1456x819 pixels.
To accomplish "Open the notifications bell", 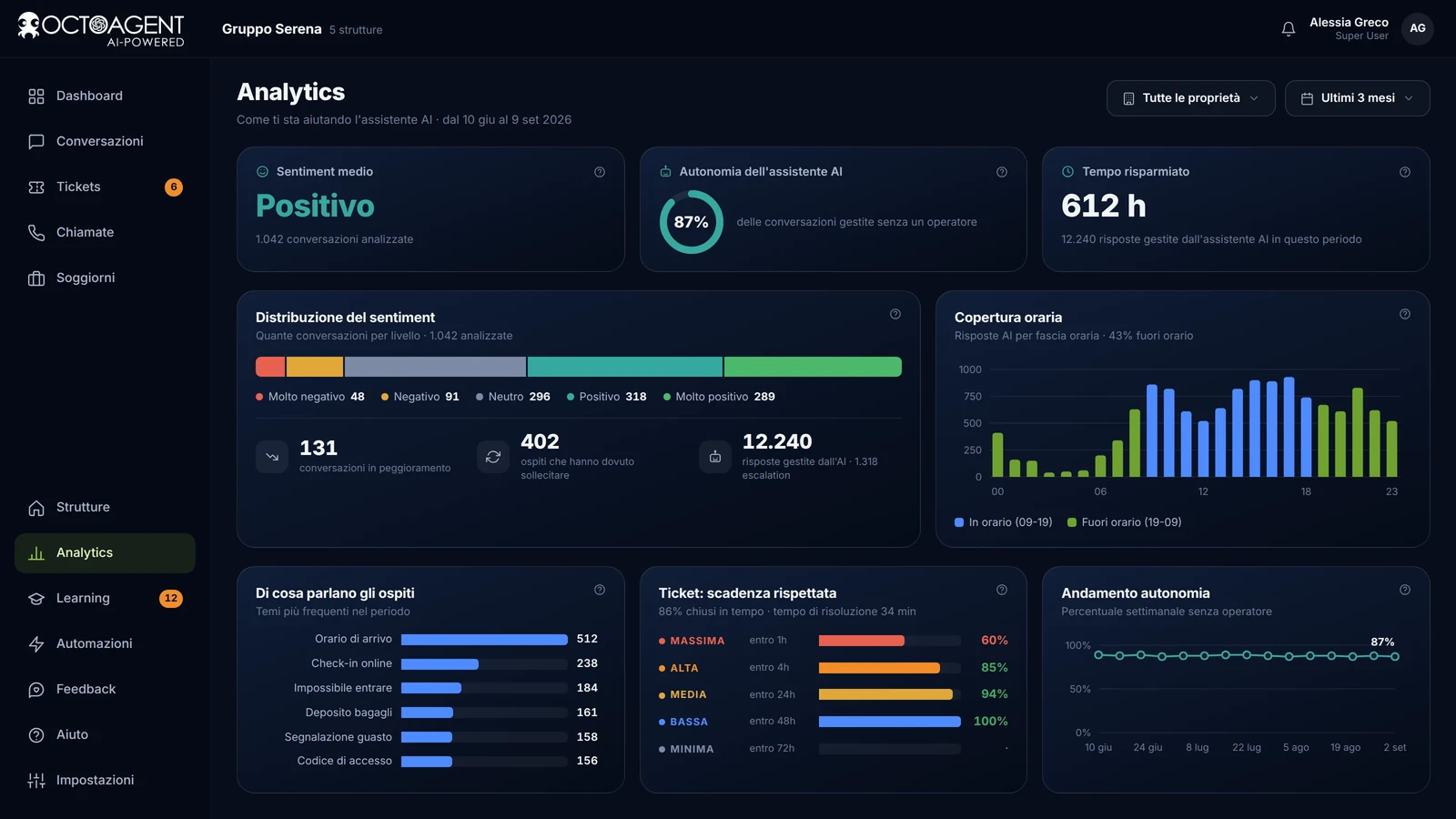I will click(x=1289, y=29).
